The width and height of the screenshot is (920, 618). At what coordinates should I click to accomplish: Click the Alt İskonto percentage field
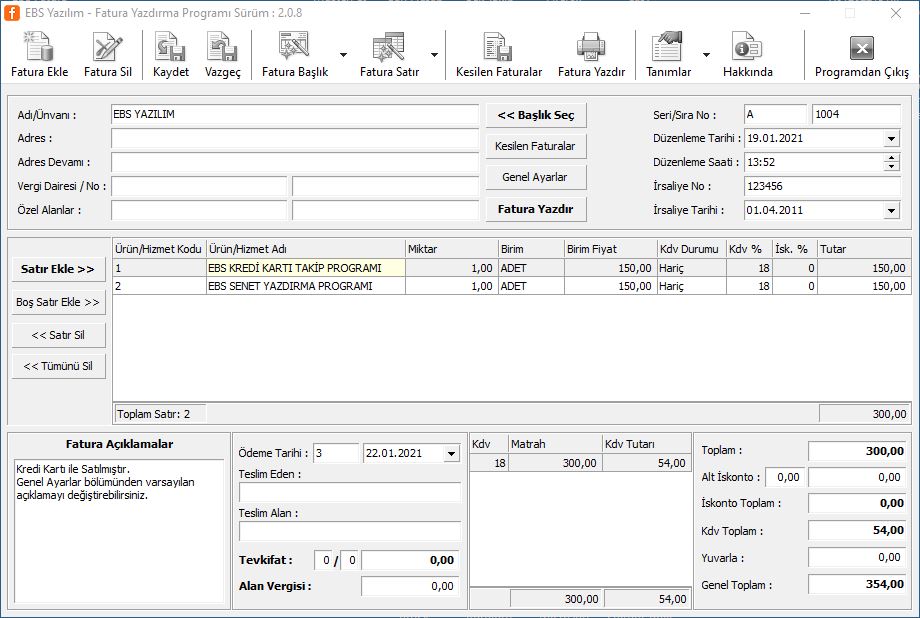[x=784, y=477]
